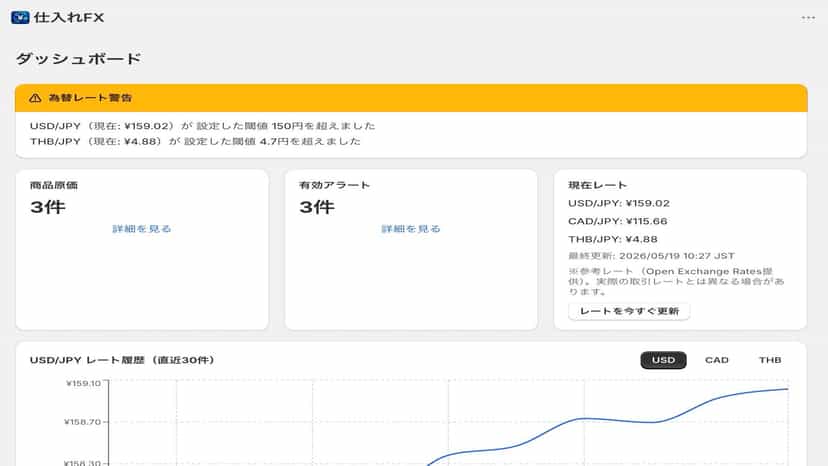The height and width of the screenshot is (466, 828).
Task: Select the USD chart tab
Action: click(x=663, y=360)
